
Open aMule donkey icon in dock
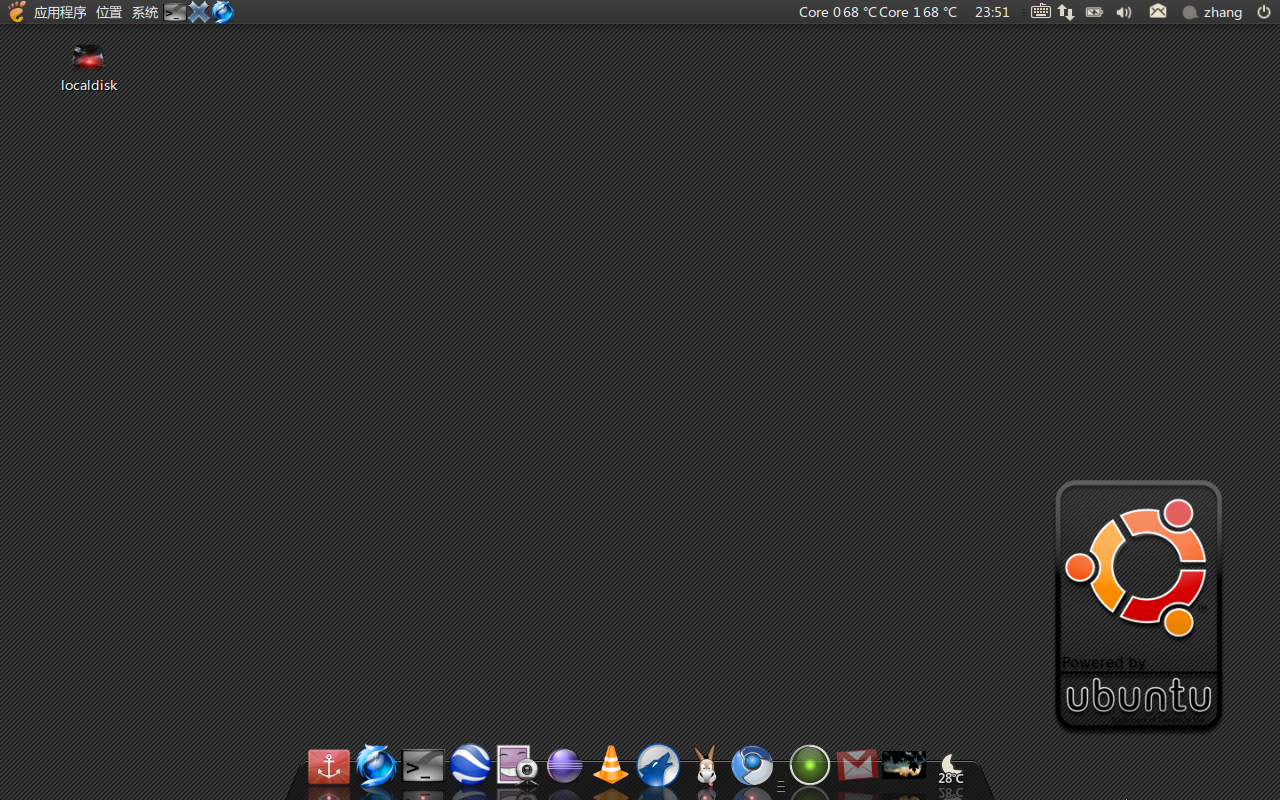click(706, 766)
